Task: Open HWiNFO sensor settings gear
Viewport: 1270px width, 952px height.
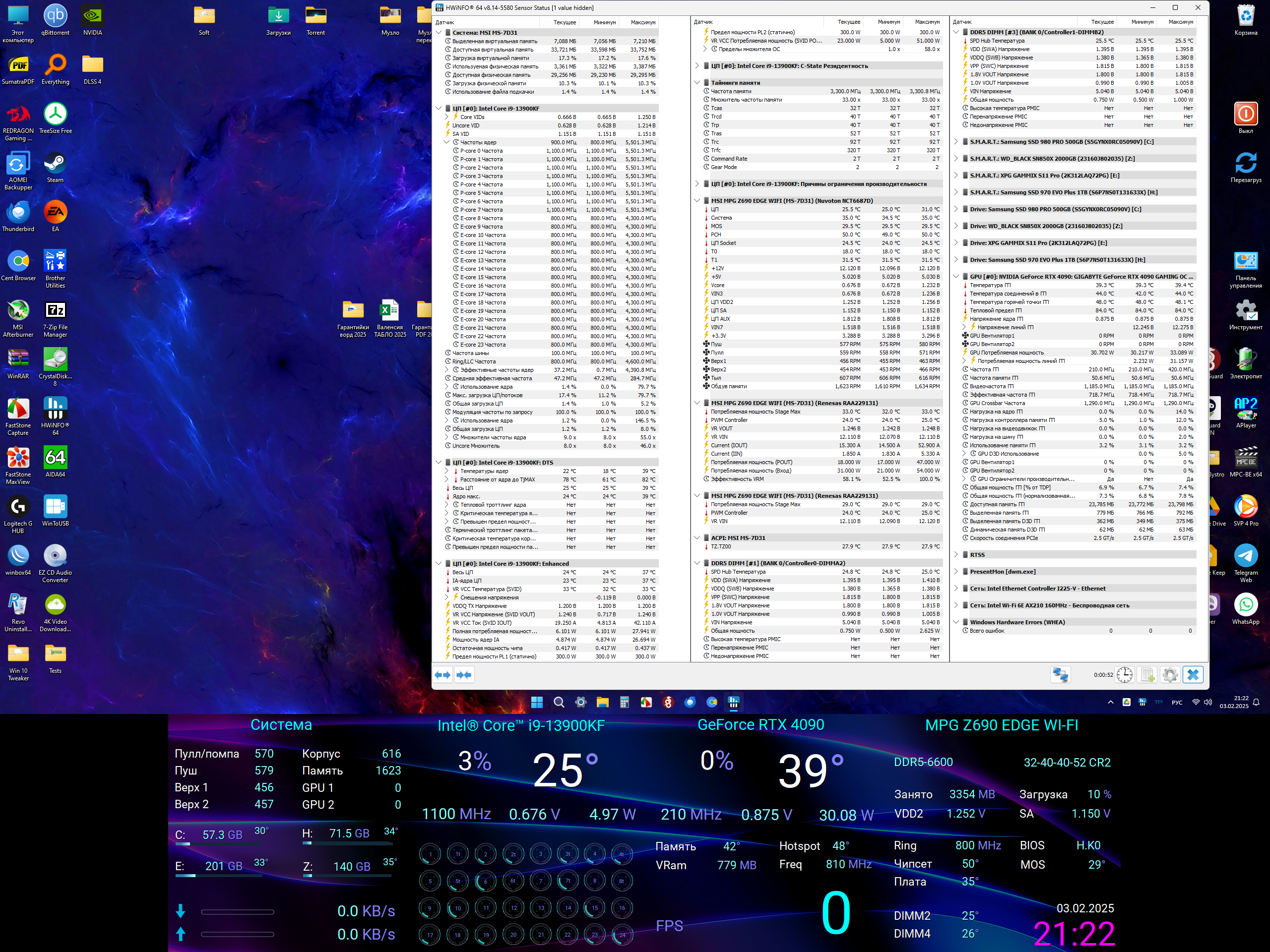Action: [x=1170, y=675]
